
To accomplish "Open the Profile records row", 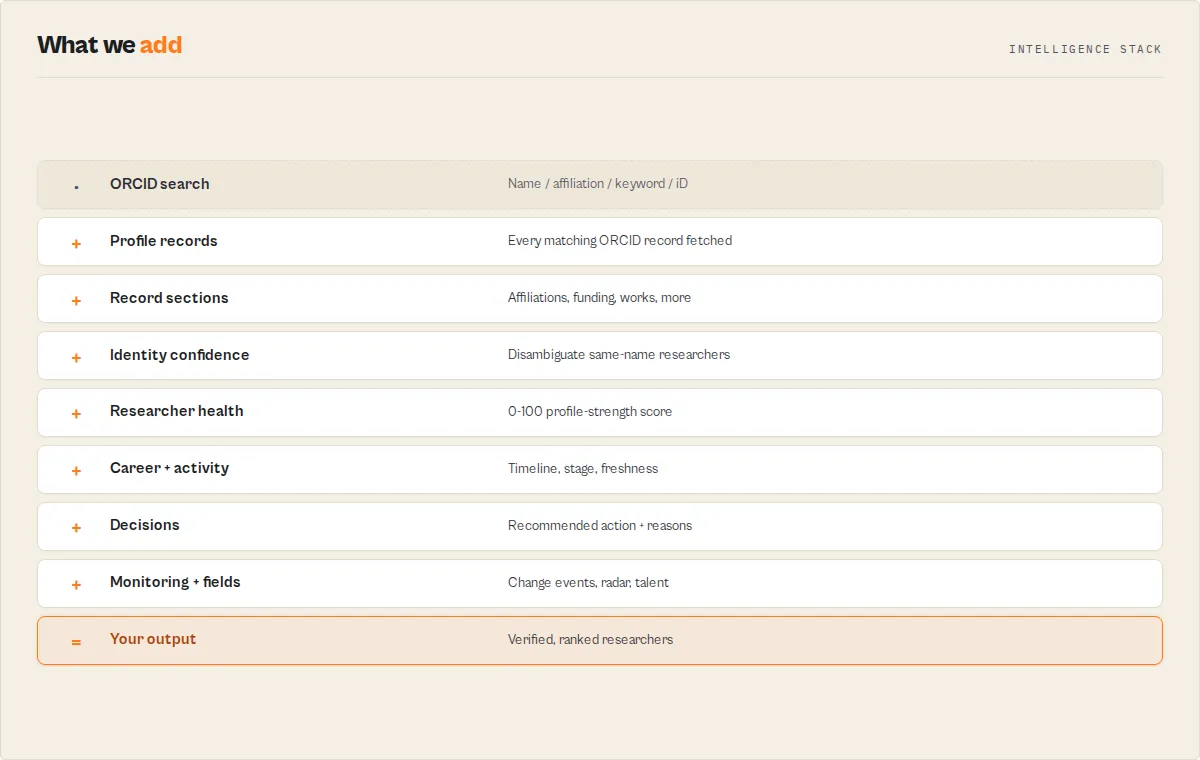I will pos(600,241).
